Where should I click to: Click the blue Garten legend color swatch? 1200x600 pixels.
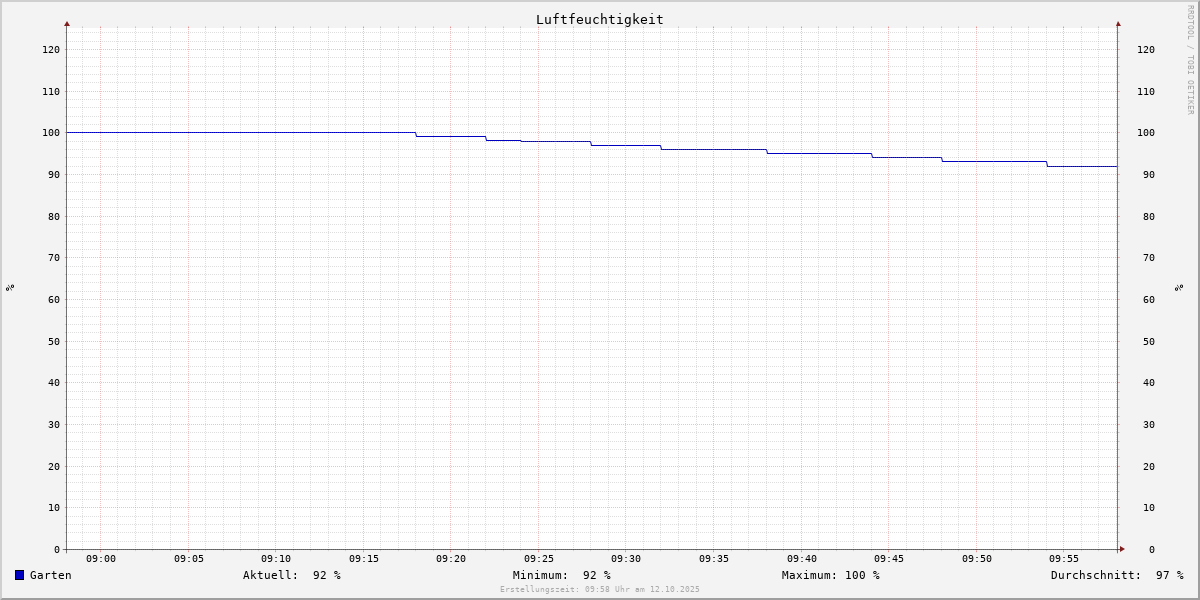coord(19,575)
